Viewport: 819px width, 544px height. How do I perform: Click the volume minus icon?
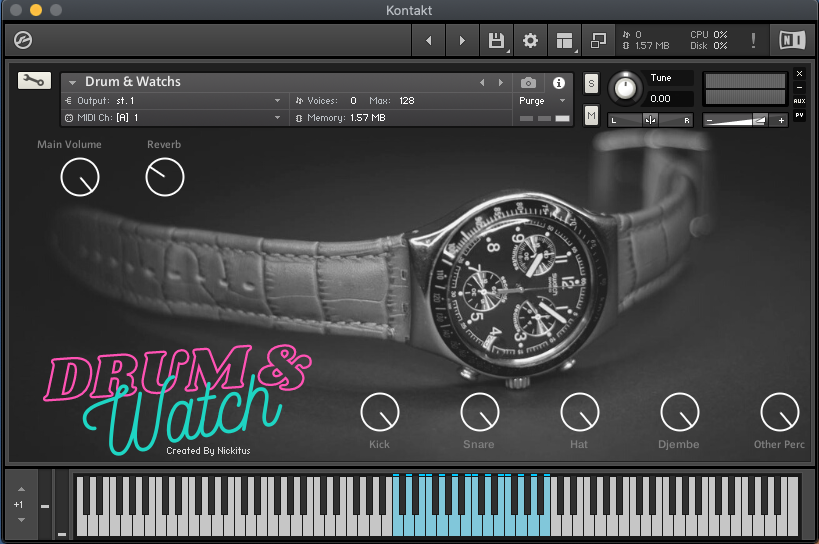point(709,121)
